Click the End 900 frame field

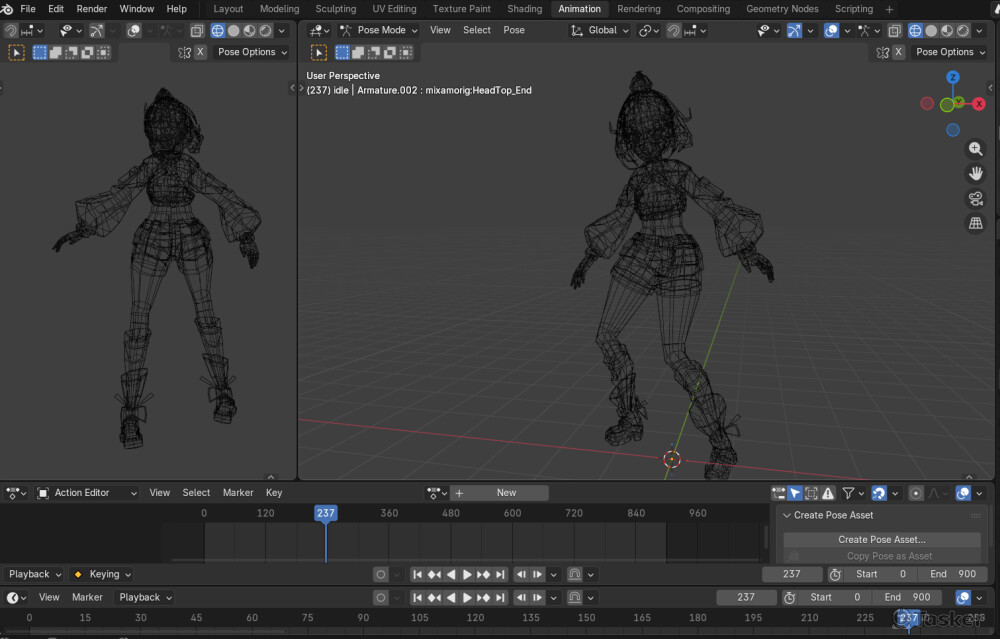click(952, 575)
